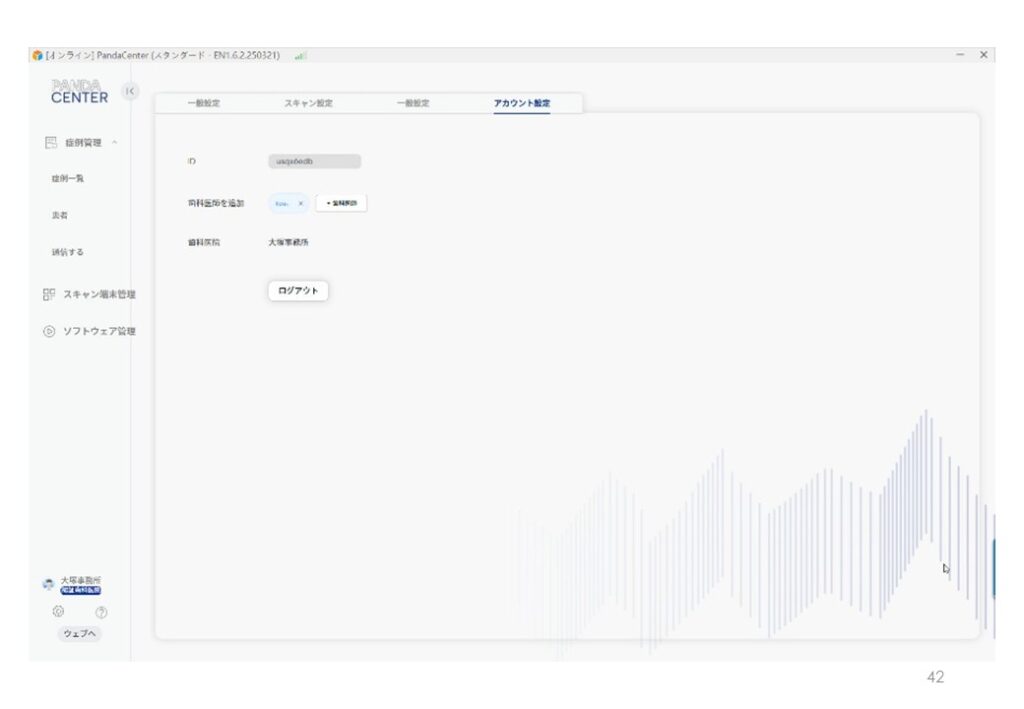Click the スキャン端末管理 grid icon
Screen dimensions: 1024x709
pos(49,294)
